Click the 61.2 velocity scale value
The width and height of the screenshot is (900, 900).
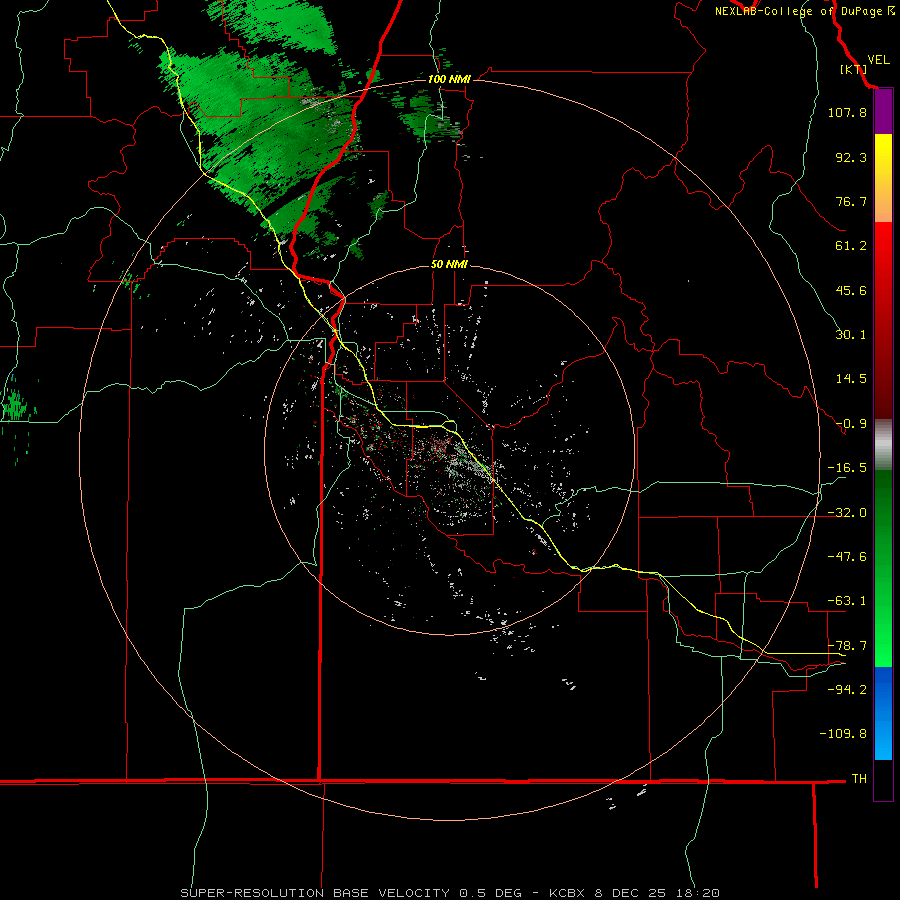click(851, 246)
